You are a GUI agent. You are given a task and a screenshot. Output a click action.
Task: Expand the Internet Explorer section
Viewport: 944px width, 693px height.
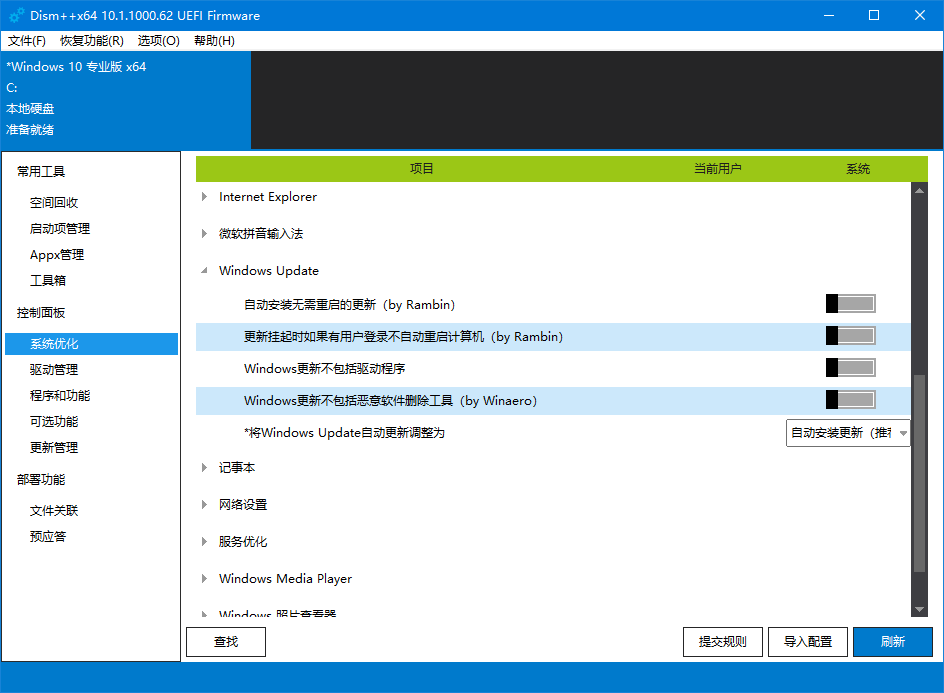point(205,197)
